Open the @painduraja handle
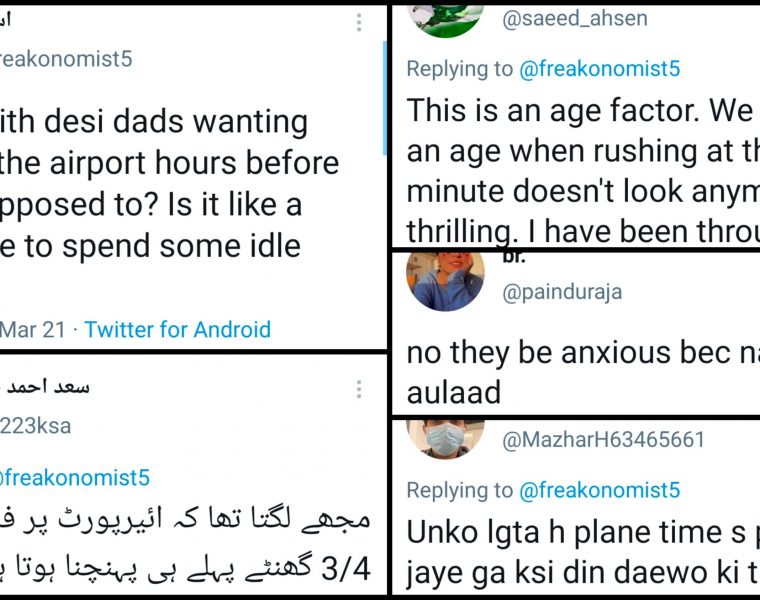Viewport: 760px width, 600px height. click(x=561, y=291)
